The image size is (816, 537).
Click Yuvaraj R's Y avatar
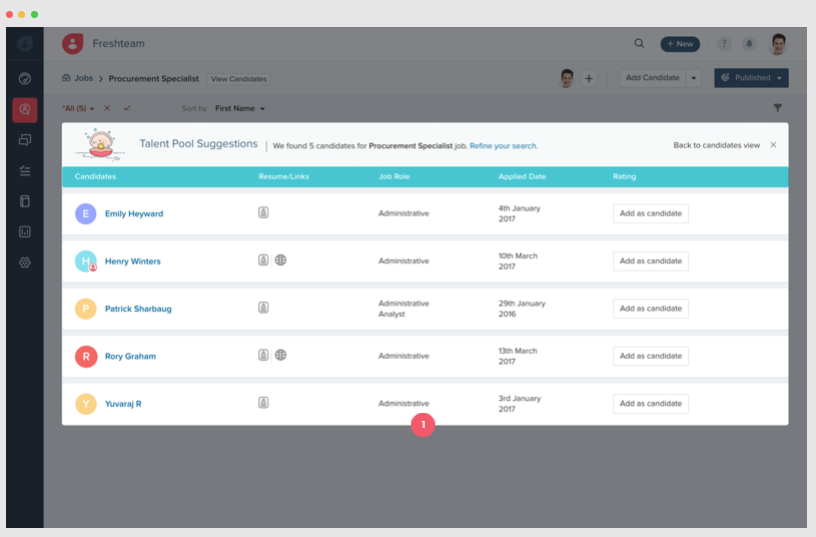86,404
